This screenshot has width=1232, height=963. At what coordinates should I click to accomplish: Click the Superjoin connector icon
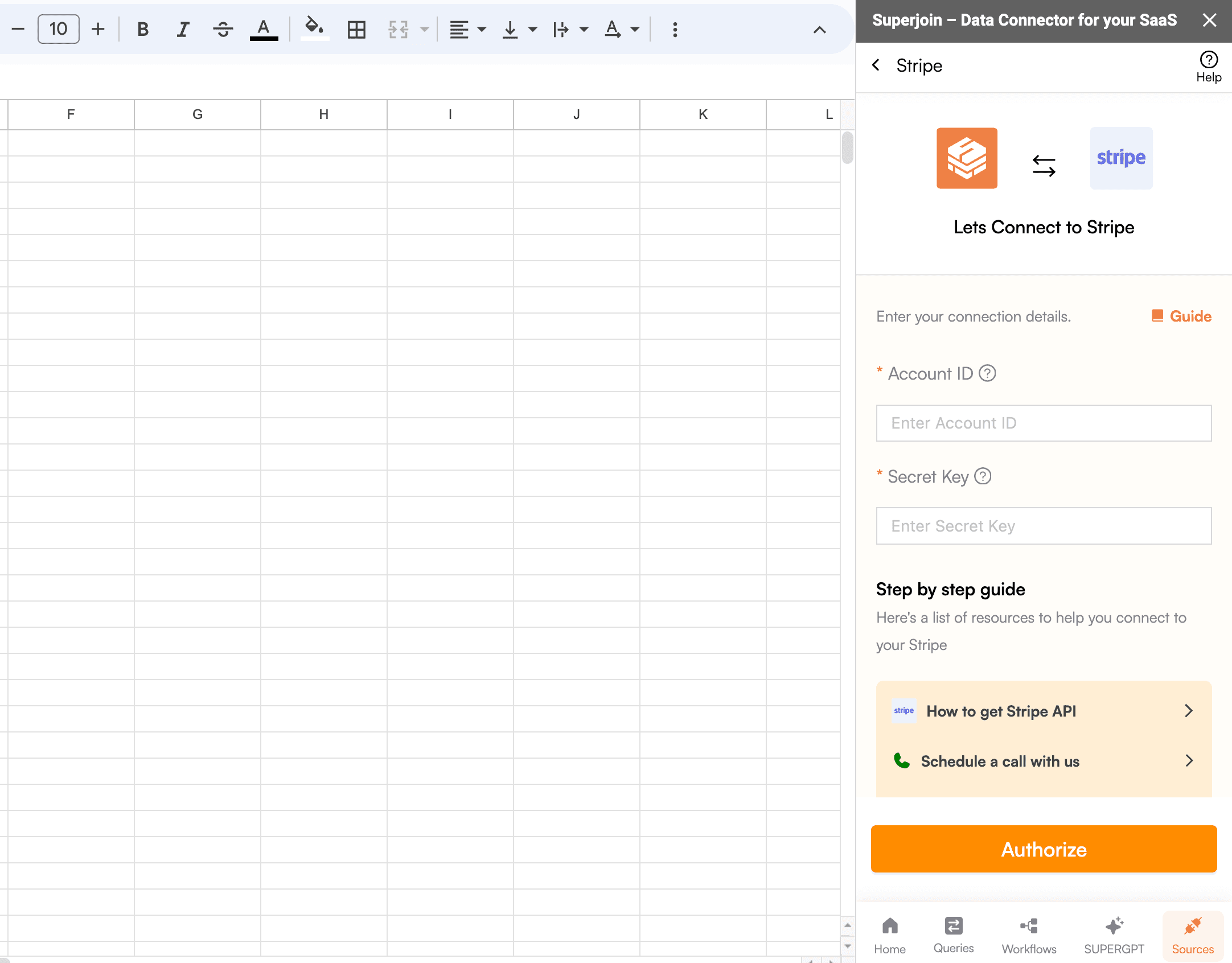(x=966, y=158)
